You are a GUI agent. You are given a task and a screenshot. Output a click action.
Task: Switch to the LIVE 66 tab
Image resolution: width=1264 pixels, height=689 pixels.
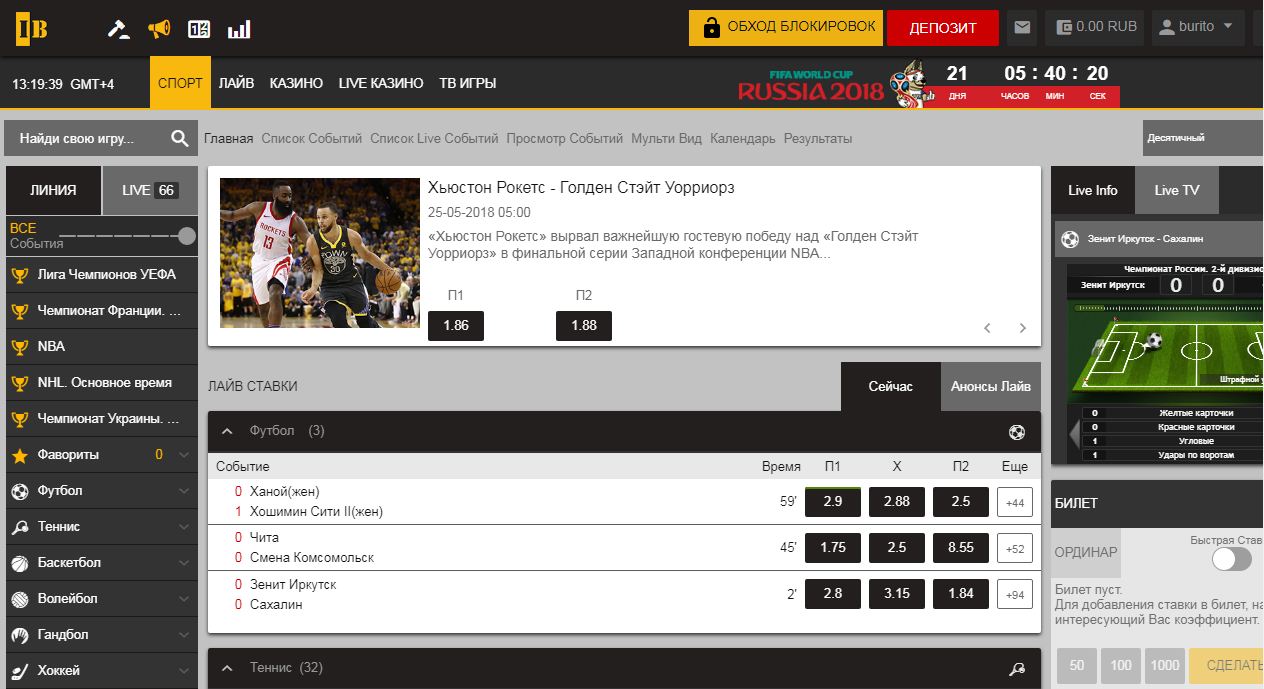tap(150, 190)
